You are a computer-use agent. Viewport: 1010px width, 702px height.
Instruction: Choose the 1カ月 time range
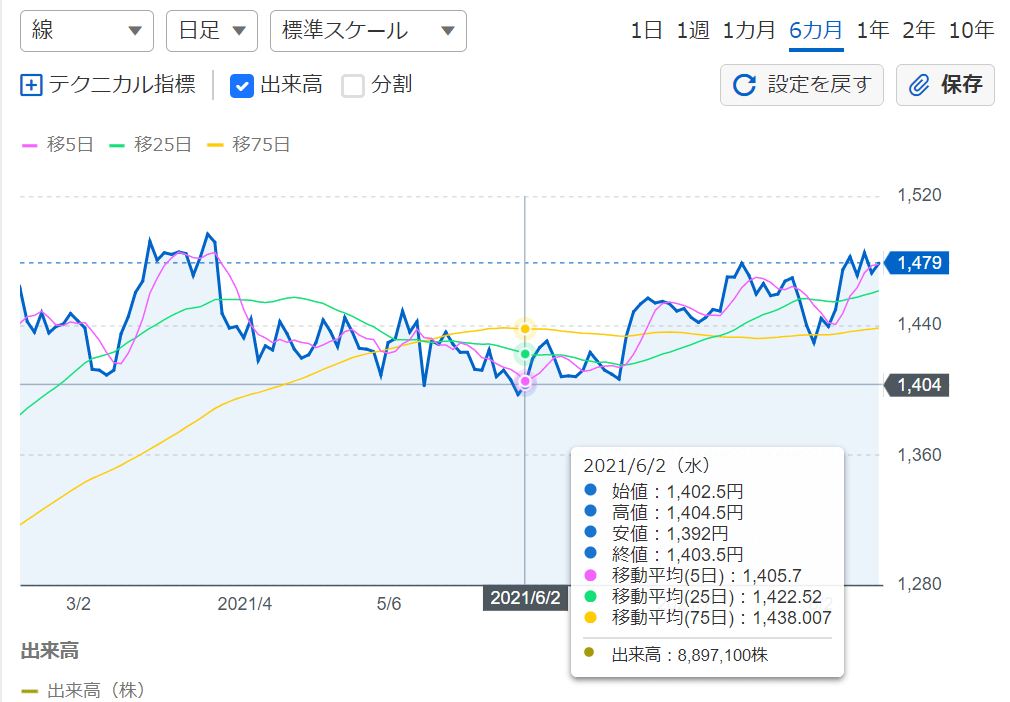point(749,30)
